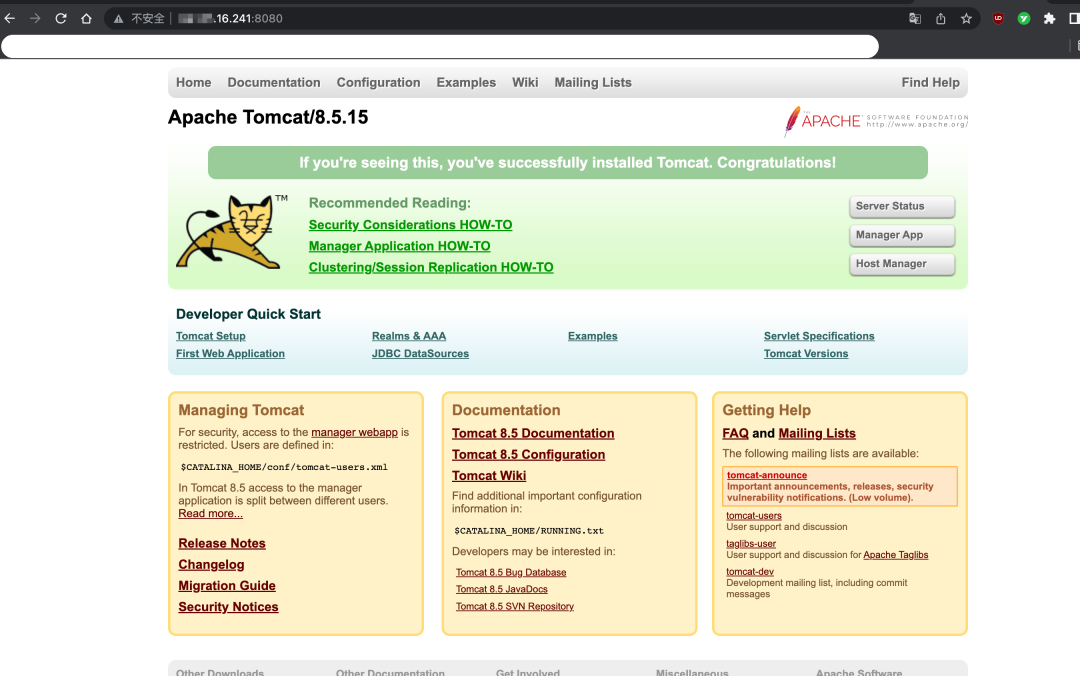Image resolution: width=1080 pixels, height=676 pixels.
Task: Click the $CATALINA_HOME/RUNNING.txt path text
Action: pos(529,531)
